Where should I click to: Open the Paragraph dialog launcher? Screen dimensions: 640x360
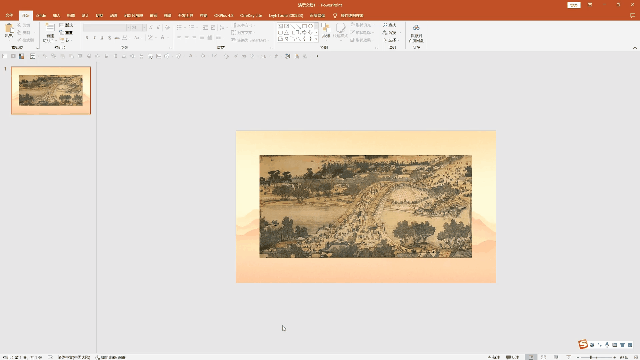(x=271, y=48)
